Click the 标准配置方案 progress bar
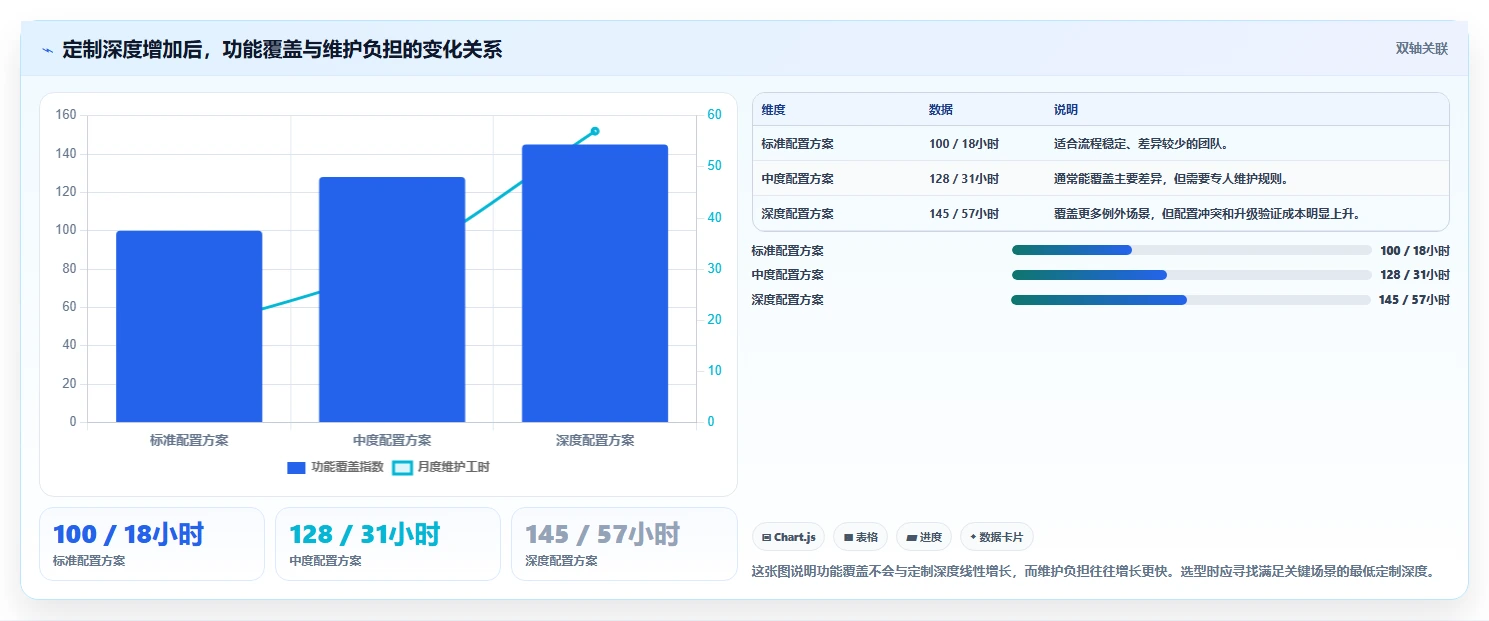This screenshot has width=1489, height=621. tap(1192, 251)
